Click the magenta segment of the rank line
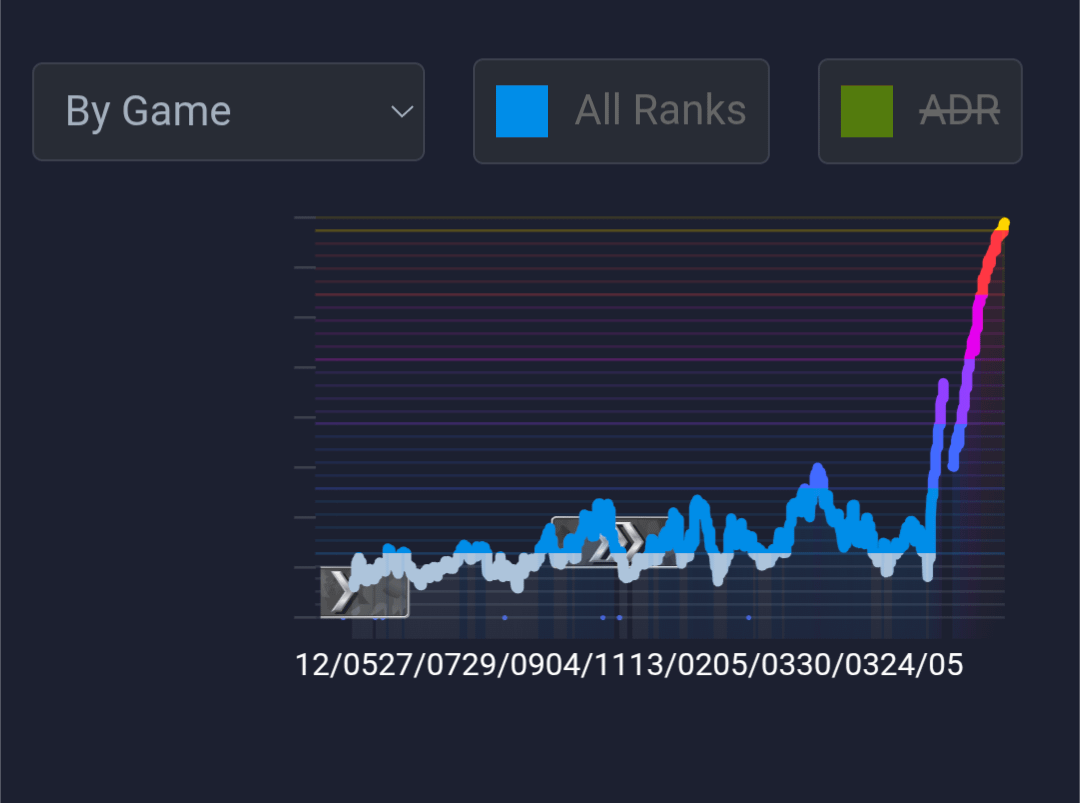This screenshot has height=803, width=1080. point(974,327)
